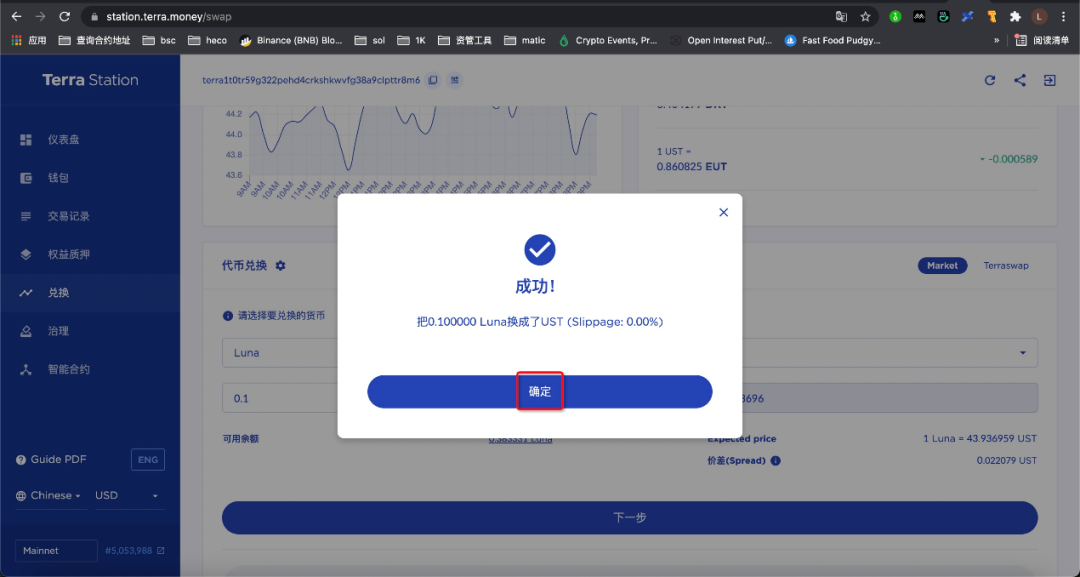Click the 确定 confirm button in dialog
Screen dimensions: 1080x577
pos(539,392)
